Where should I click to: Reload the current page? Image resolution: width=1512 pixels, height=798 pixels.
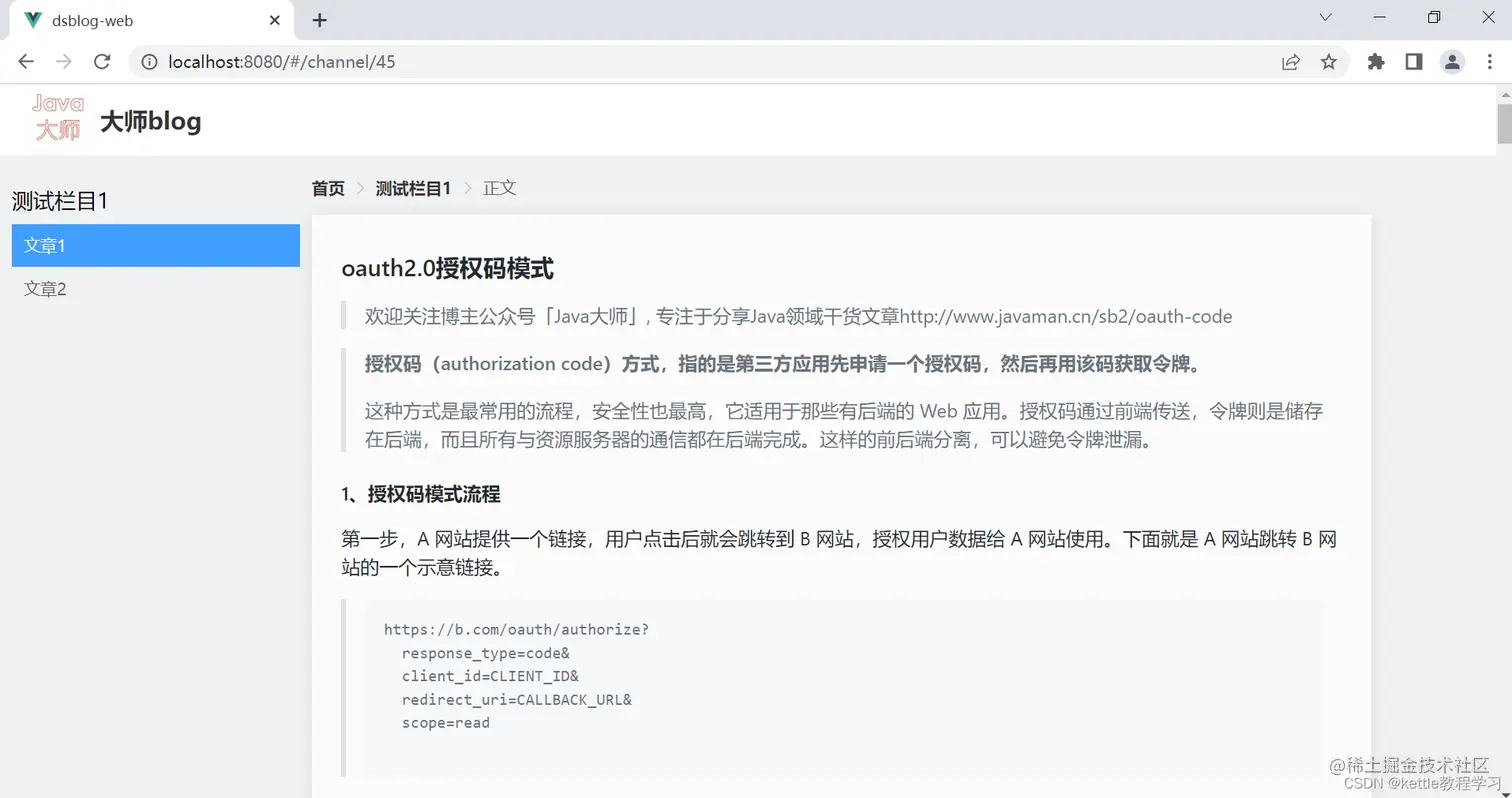pyautogui.click(x=102, y=61)
